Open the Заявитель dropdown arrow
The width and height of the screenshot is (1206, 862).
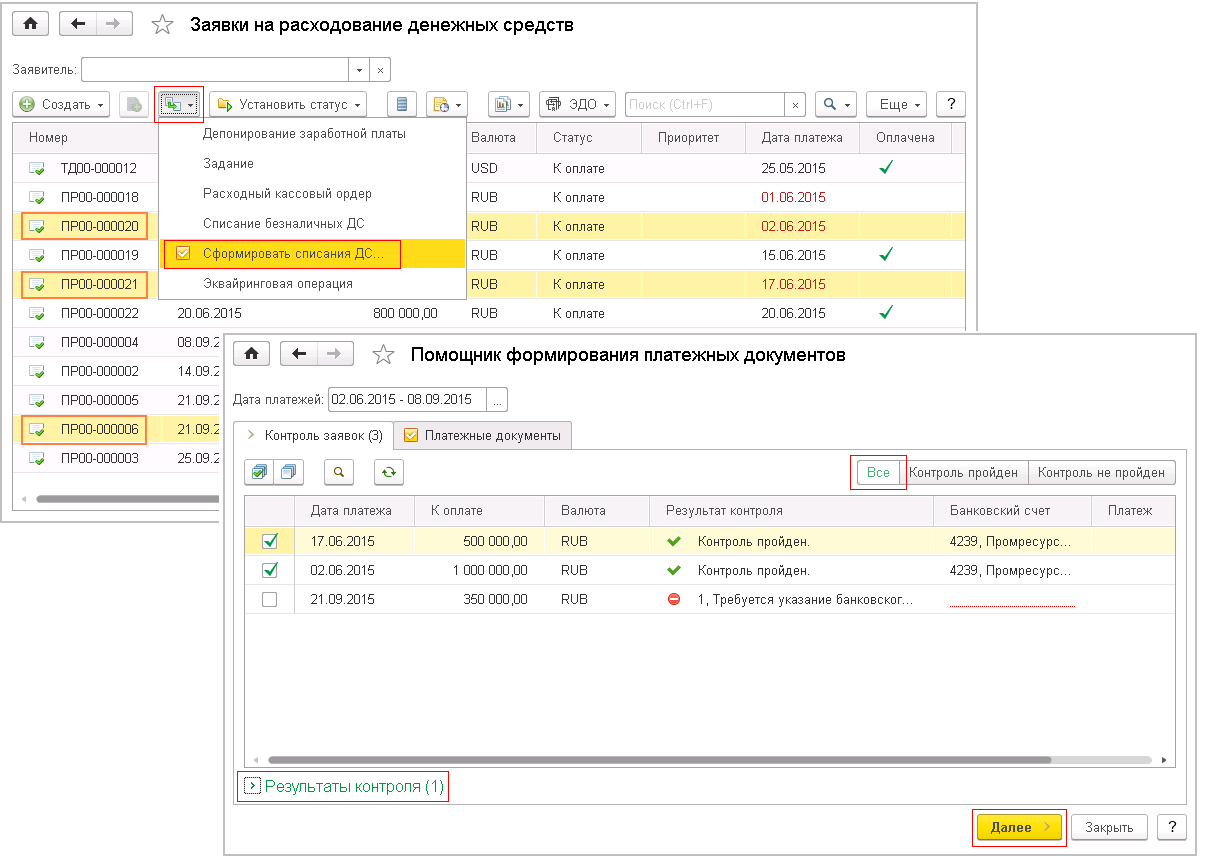[359, 70]
